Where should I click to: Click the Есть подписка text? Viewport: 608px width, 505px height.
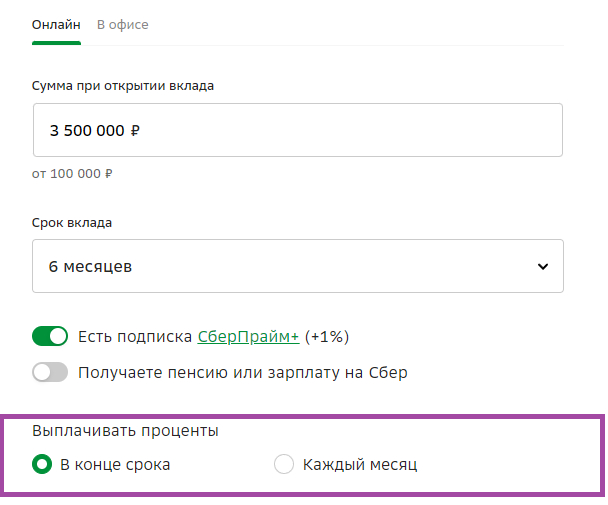[x=135, y=336]
